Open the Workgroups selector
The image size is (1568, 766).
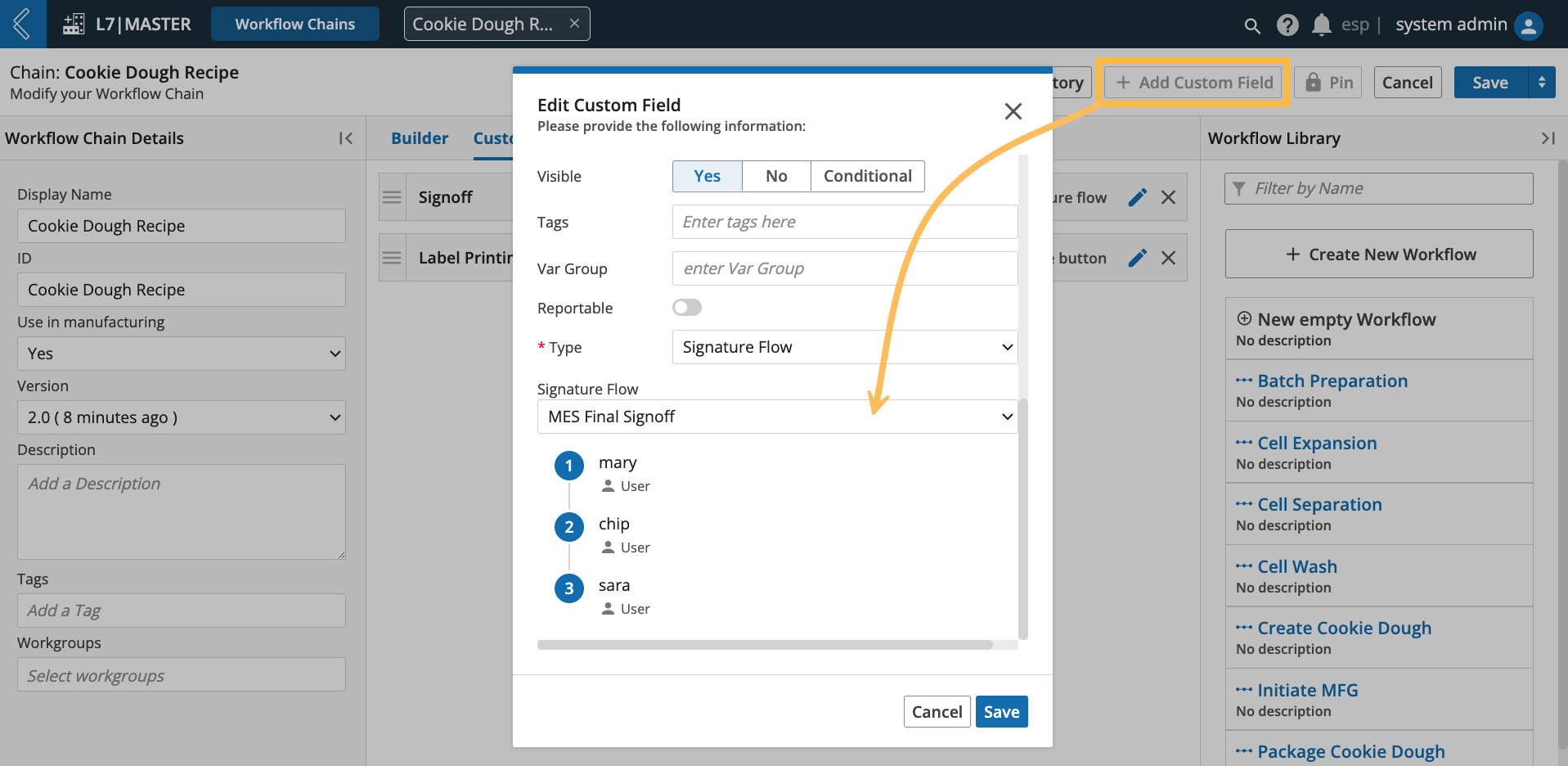coord(182,675)
